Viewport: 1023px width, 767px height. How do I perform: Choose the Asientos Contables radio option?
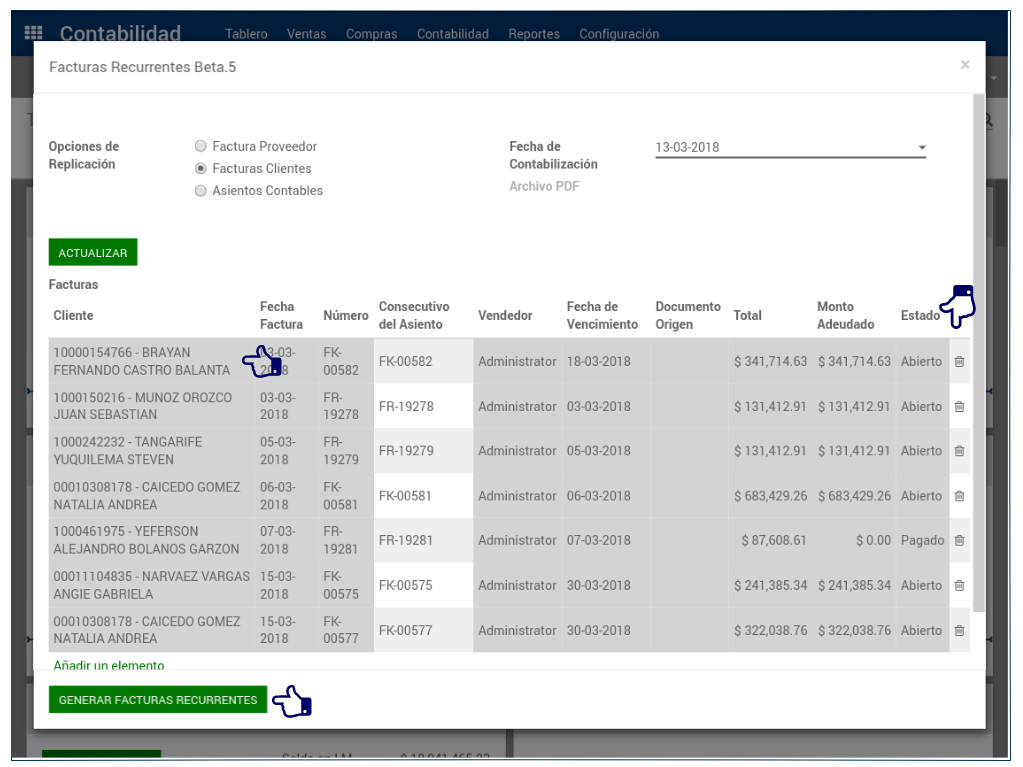[x=201, y=191]
